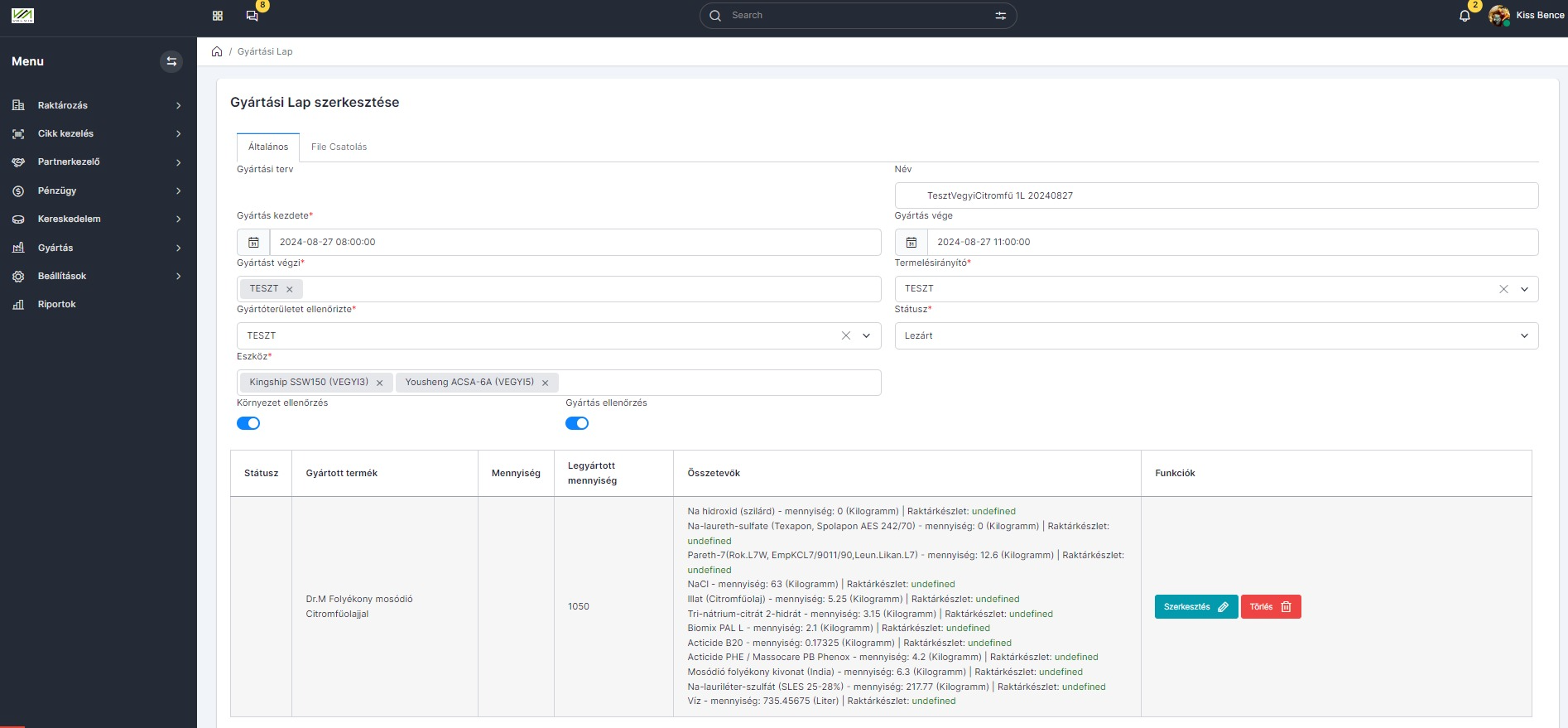Remove Yousheng ACSA-6A (VEGYI5) tag
The width and height of the screenshot is (1568, 728).
(x=545, y=383)
